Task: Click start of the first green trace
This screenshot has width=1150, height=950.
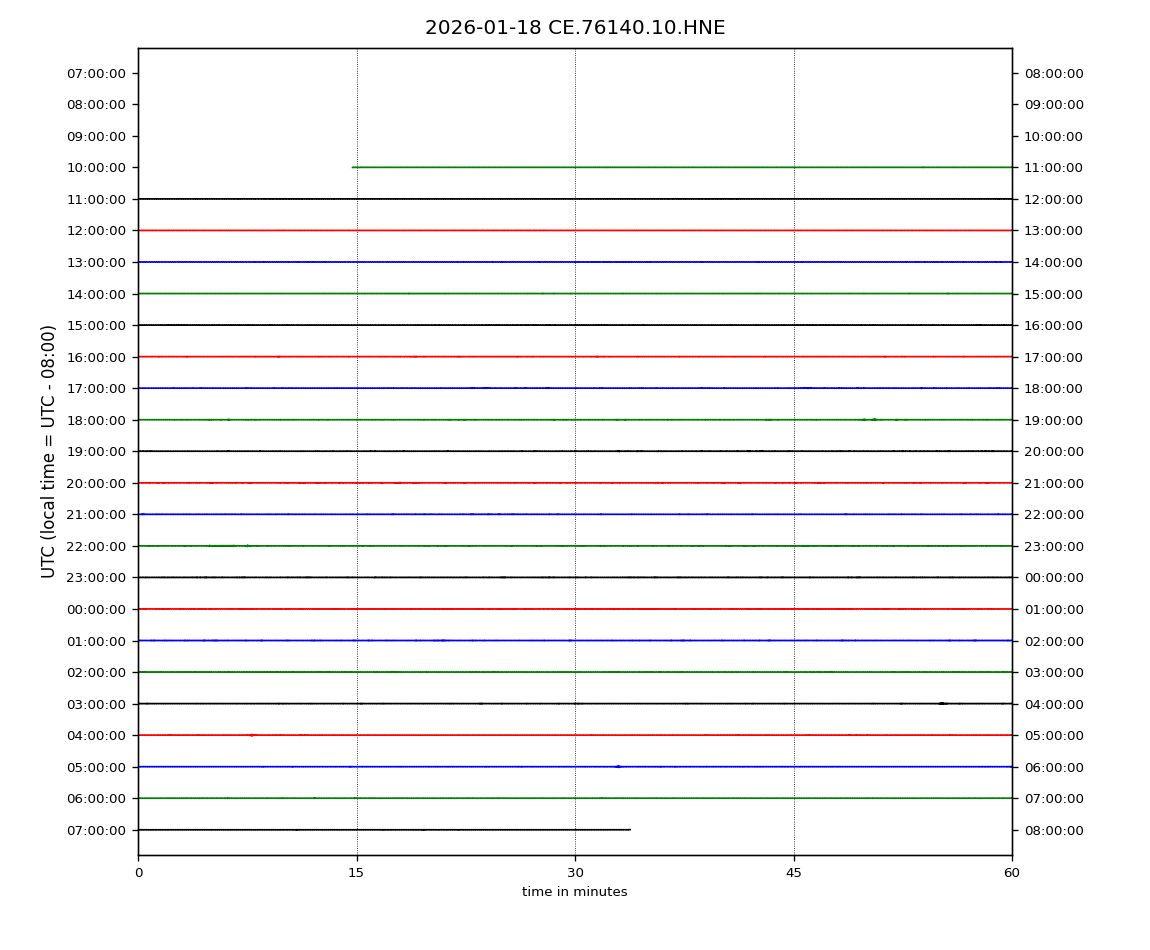Action: click(354, 167)
